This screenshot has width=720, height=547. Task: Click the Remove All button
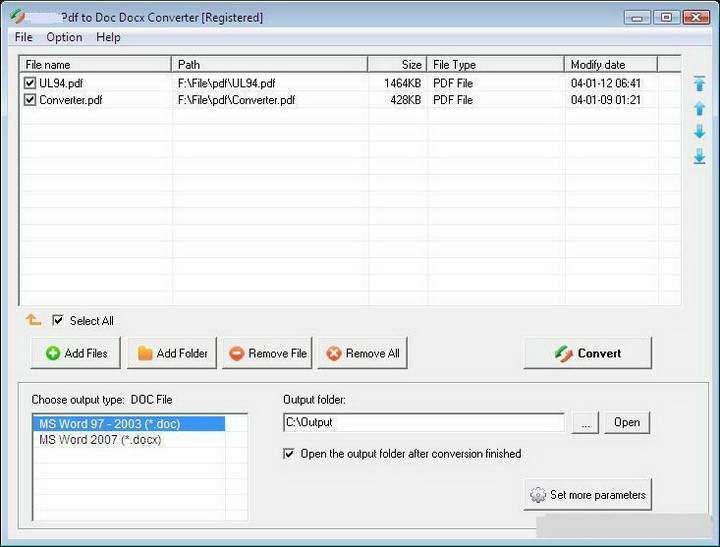pos(363,353)
